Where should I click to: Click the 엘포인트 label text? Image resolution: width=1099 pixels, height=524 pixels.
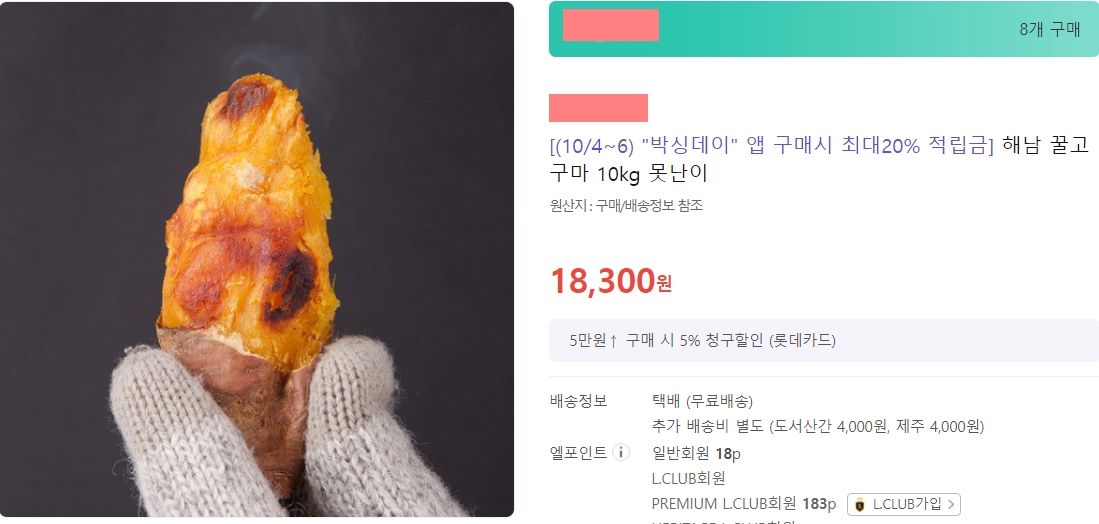pos(578,453)
